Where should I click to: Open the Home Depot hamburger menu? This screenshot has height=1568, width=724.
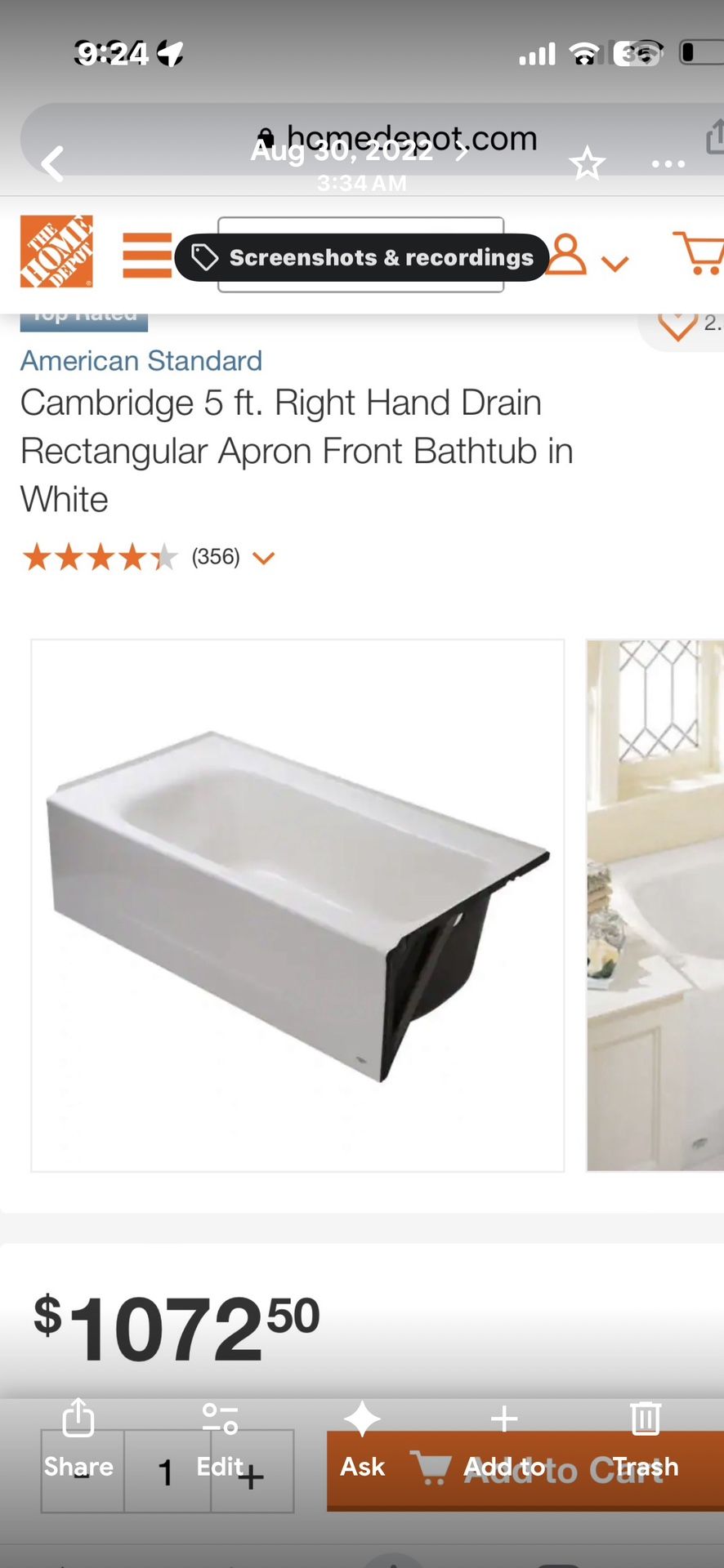pos(147,255)
